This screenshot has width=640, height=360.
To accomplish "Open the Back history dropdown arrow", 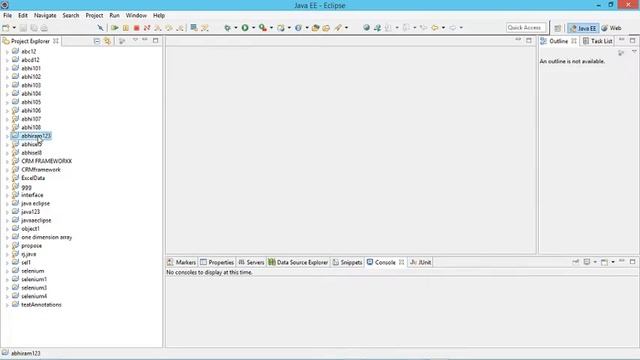I will tap(443, 28).
